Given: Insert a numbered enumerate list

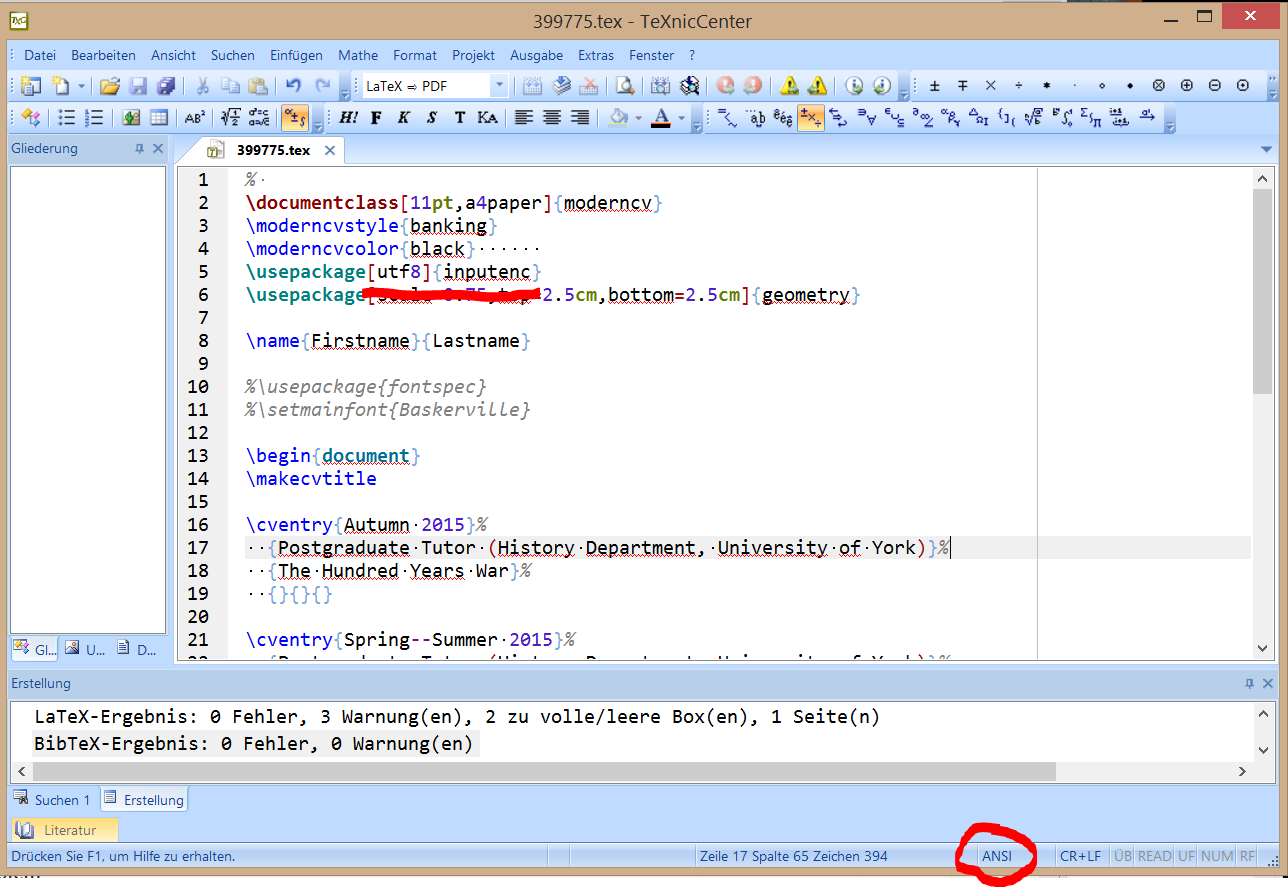Looking at the screenshot, I should click(x=94, y=118).
